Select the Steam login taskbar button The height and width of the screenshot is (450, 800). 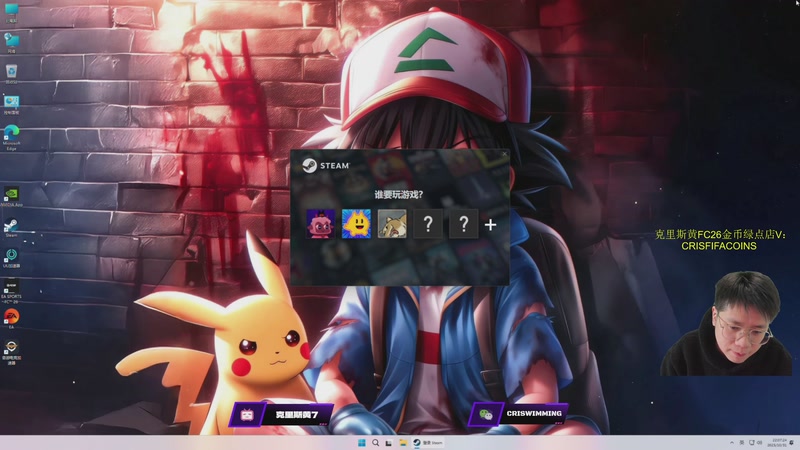click(428, 442)
